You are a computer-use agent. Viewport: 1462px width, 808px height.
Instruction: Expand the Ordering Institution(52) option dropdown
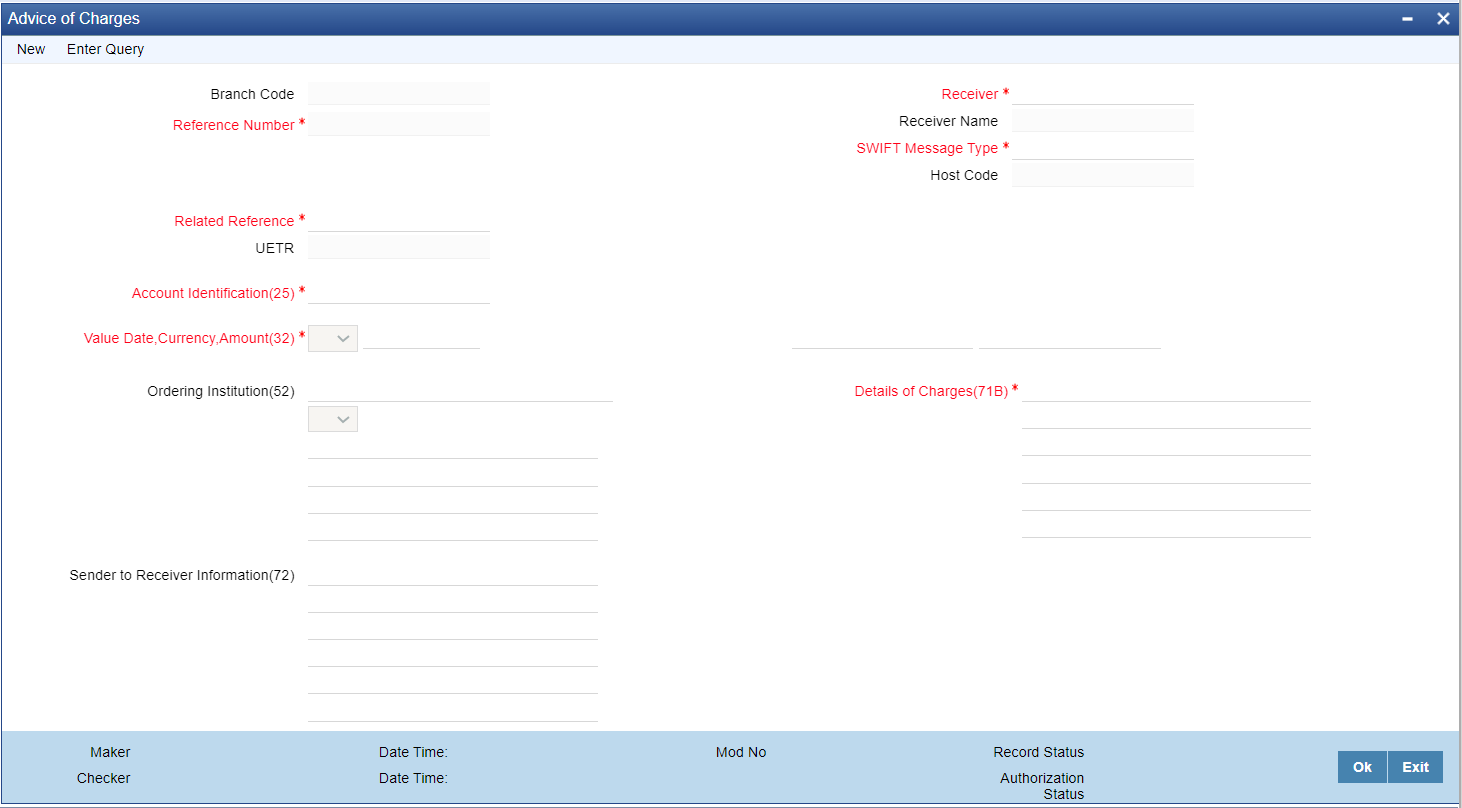(x=333, y=419)
